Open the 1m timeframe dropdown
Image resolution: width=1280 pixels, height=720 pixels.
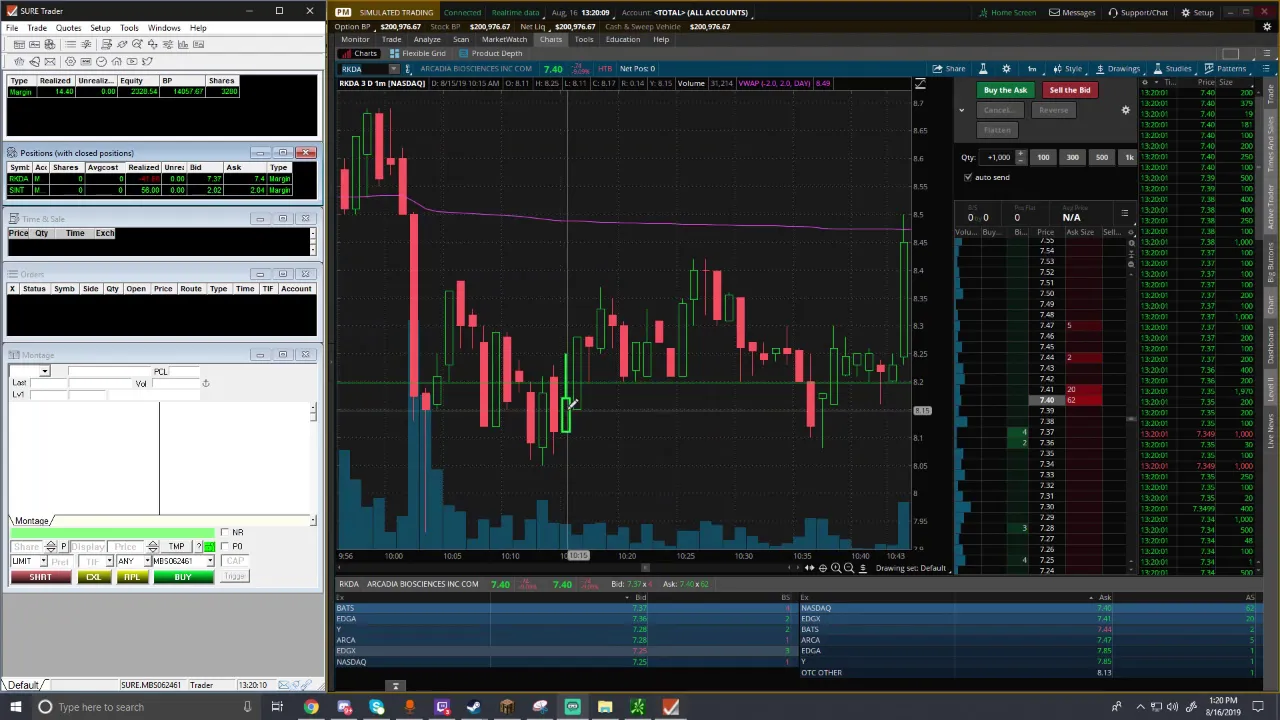click(1032, 69)
